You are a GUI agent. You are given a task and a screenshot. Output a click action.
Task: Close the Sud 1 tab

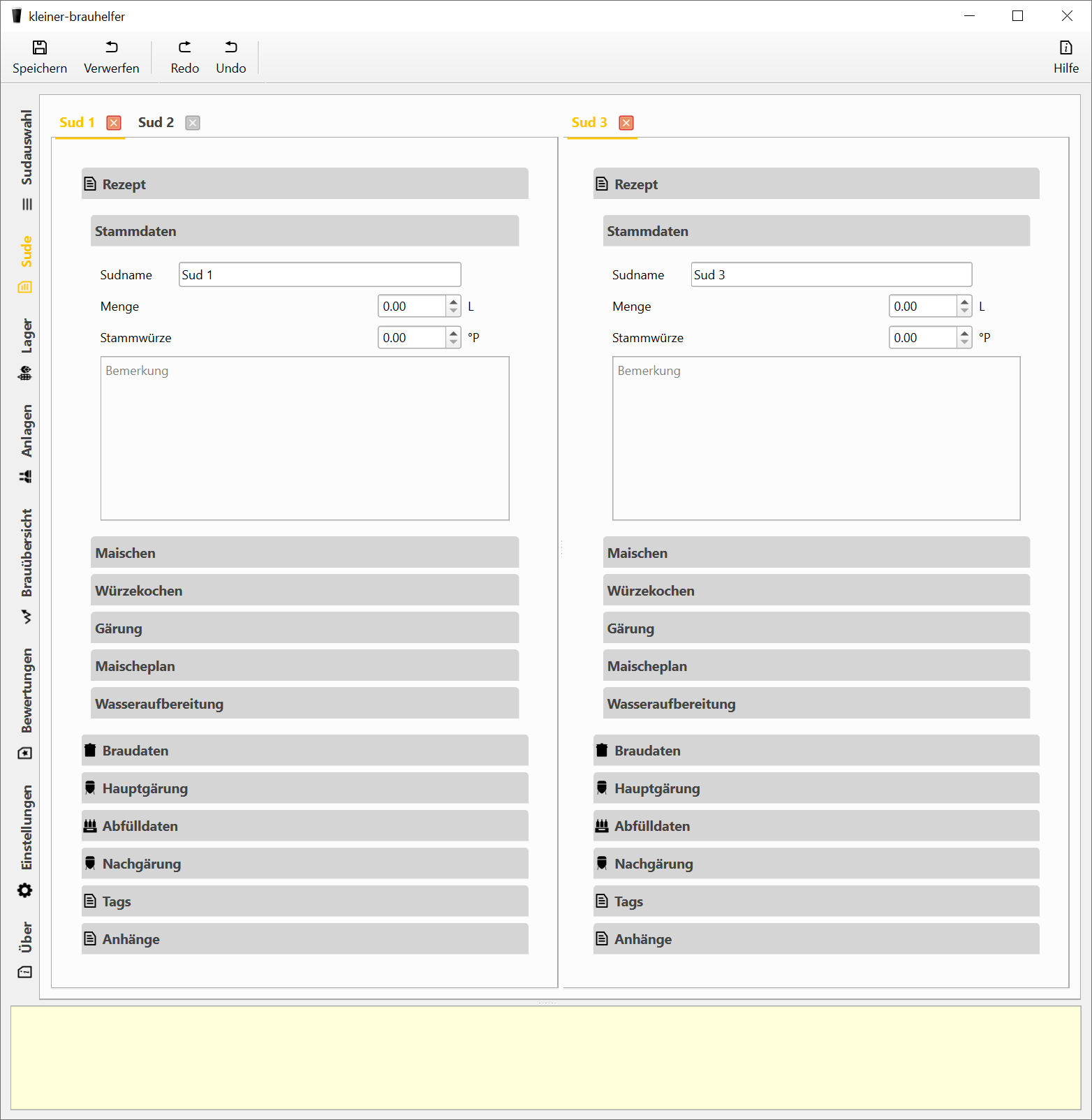(x=114, y=123)
